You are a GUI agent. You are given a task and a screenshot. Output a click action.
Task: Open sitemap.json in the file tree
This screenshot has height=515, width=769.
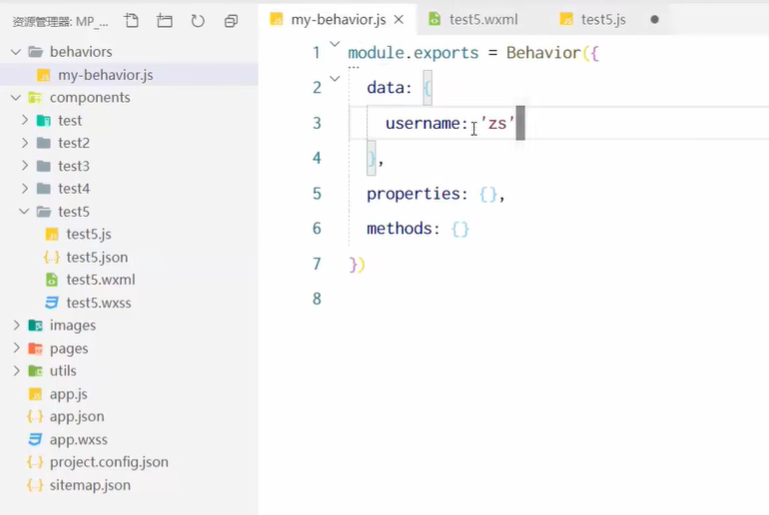pyautogui.click(x=90, y=485)
